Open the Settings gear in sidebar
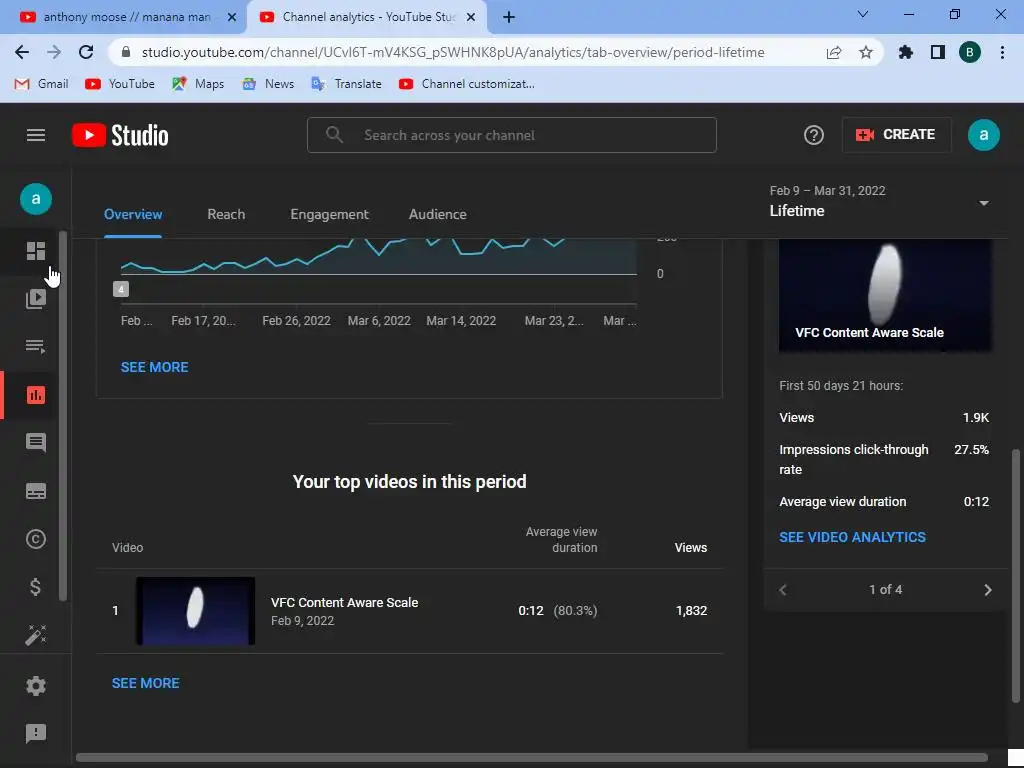The image size is (1024, 768). (36, 685)
